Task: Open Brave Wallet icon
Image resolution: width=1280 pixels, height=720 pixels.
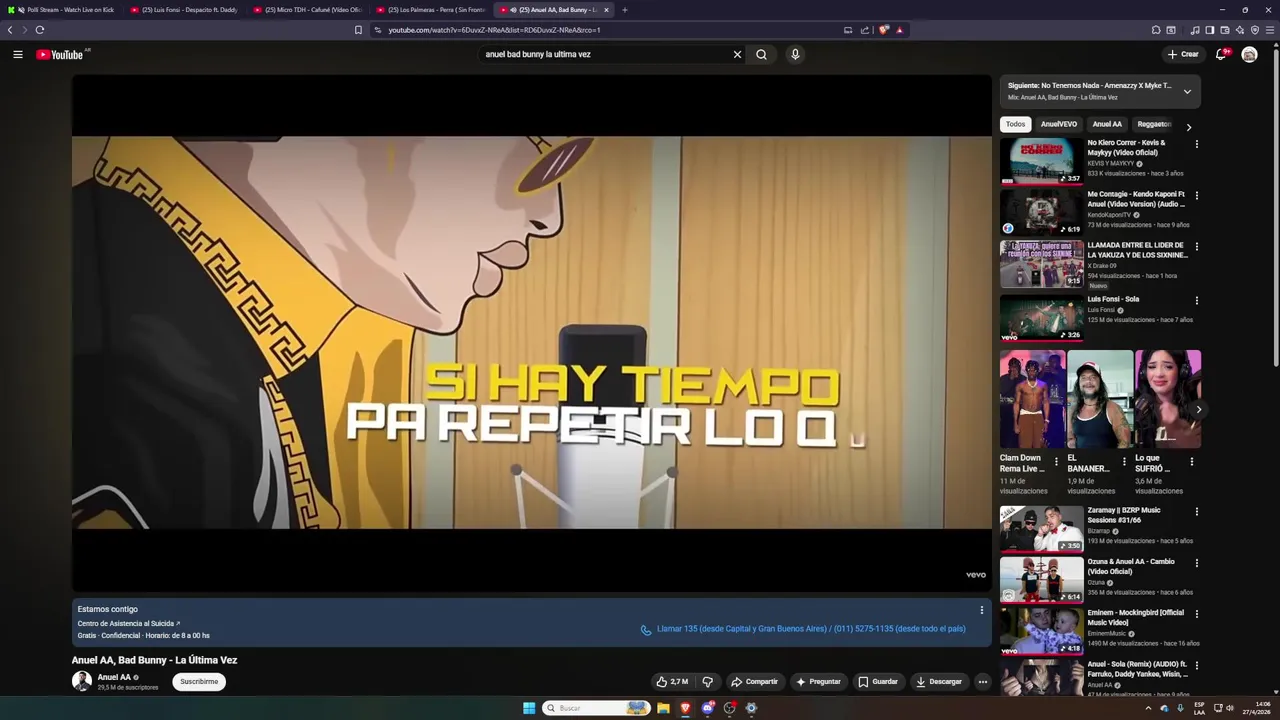Action: tap(1224, 30)
